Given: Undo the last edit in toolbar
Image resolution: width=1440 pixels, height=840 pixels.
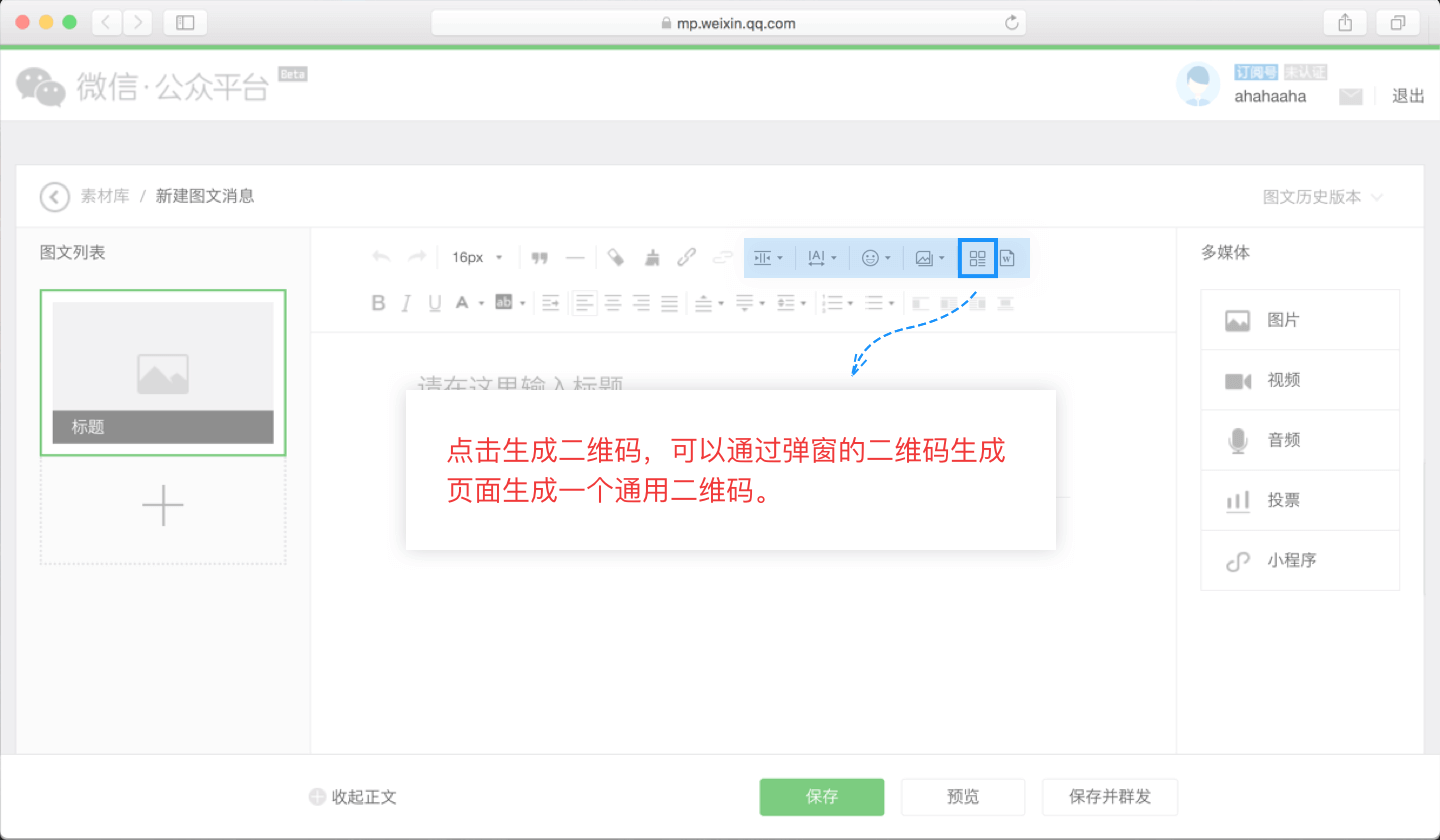Looking at the screenshot, I should (x=381, y=257).
